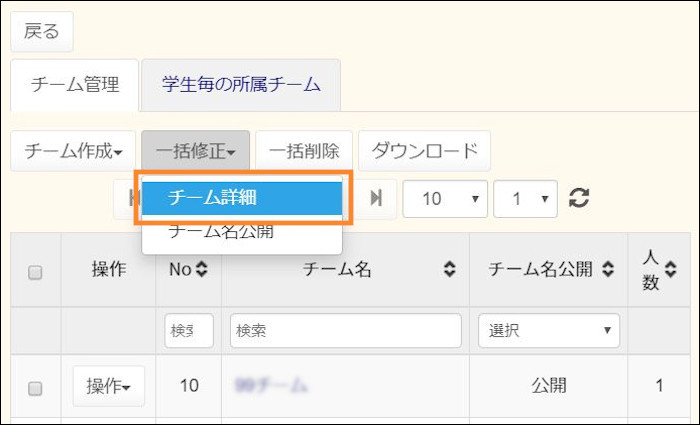This screenshot has width=700, height=425.
Task: Open the page number selector showing 1
Action: [525, 198]
